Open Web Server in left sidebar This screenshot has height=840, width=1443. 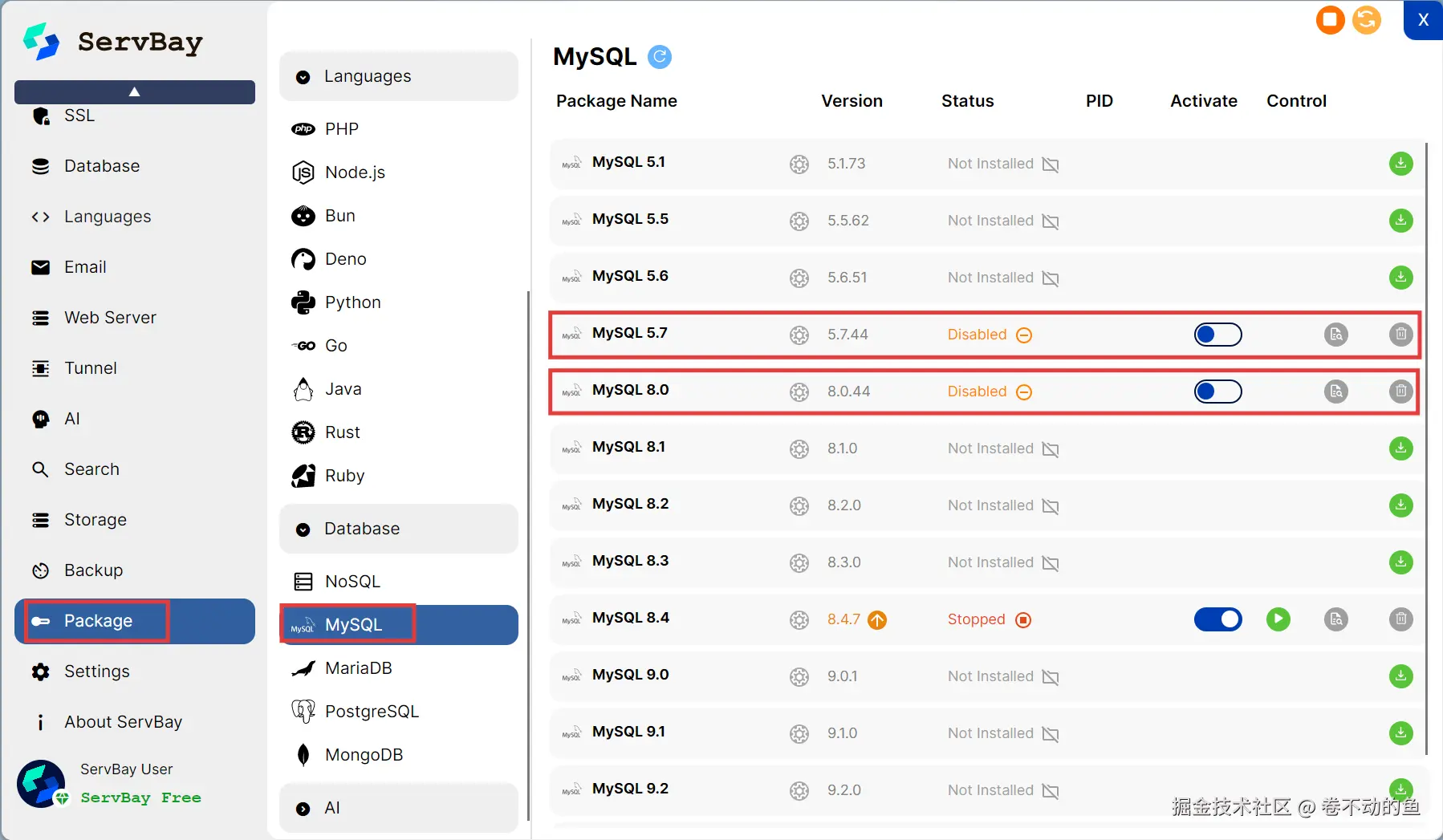(x=110, y=318)
